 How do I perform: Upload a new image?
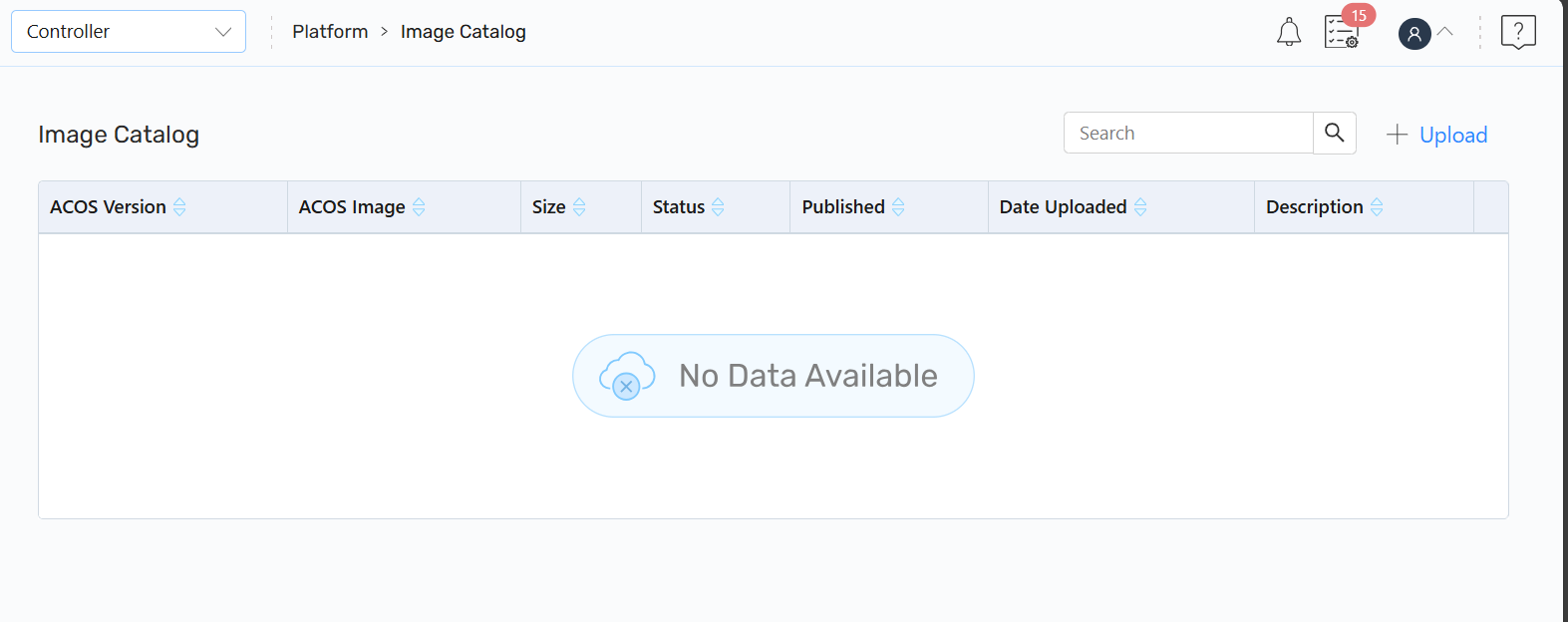(1452, 135)
